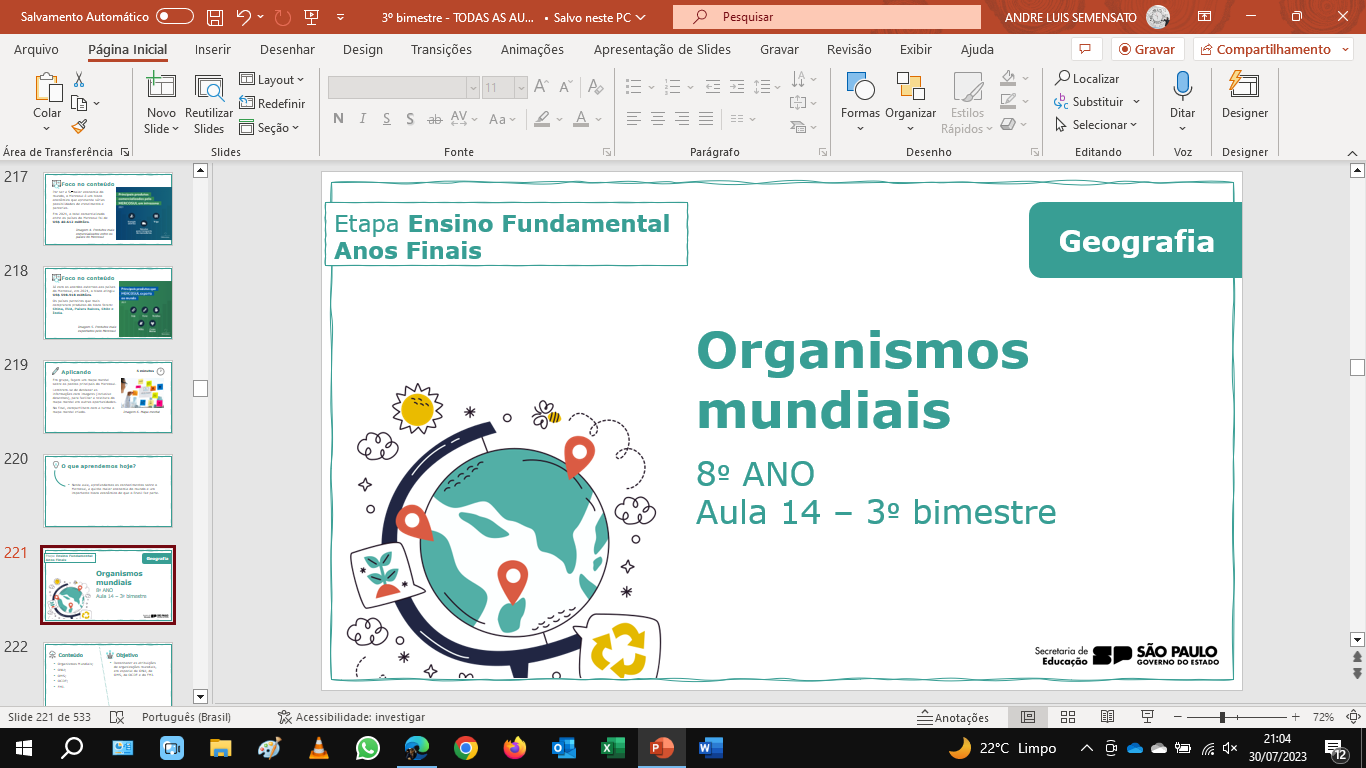Open the Design tab
The image size is (1366, 768).
(362, 49)
